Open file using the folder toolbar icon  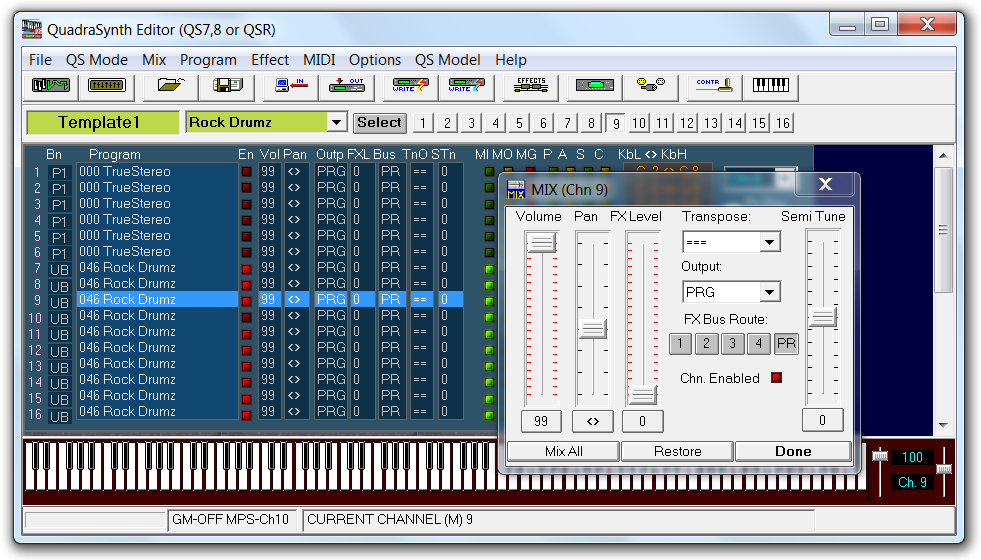(x=170, y=87)
